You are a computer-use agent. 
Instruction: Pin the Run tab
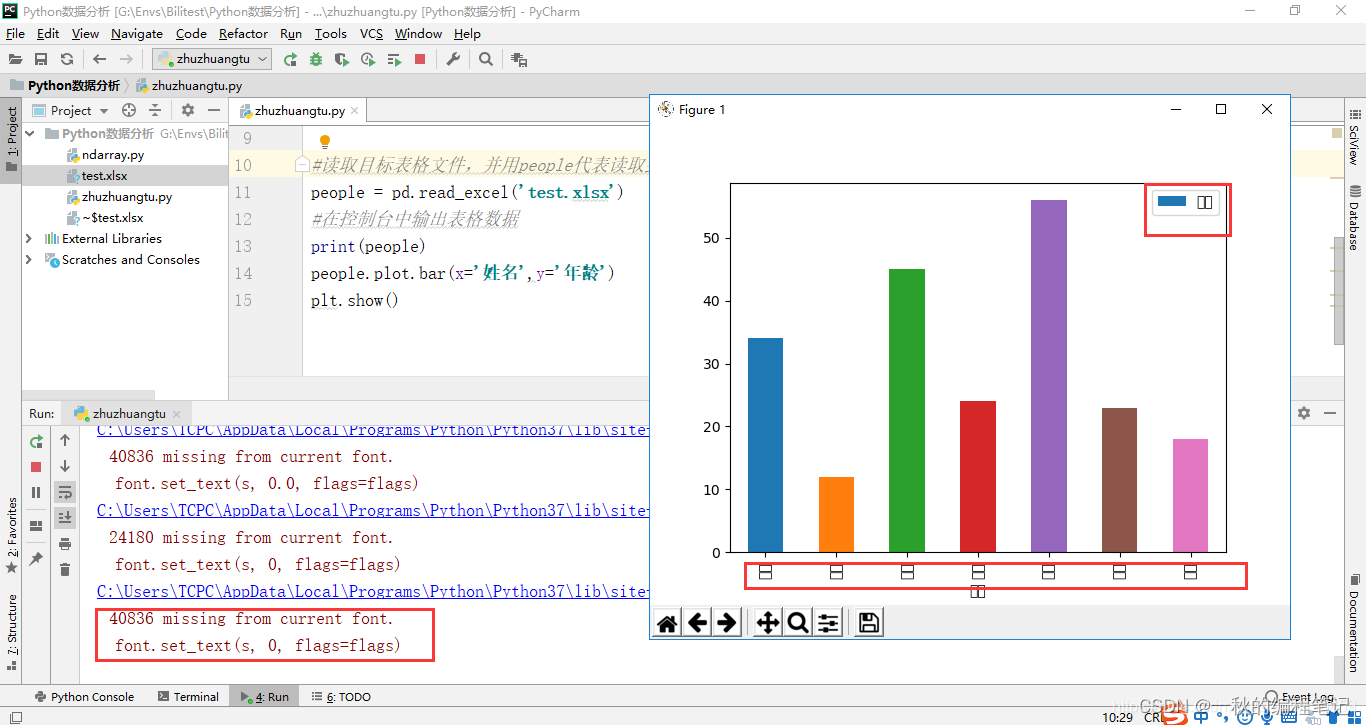(x=36, y=559)
